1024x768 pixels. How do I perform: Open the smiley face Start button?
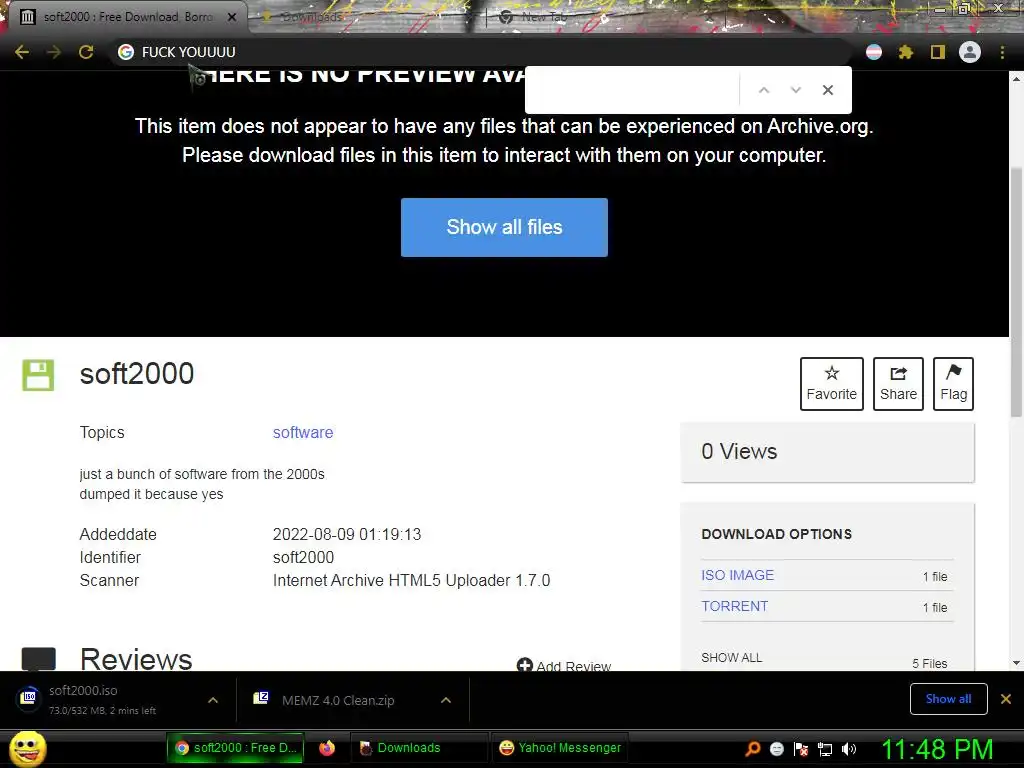coord(28,748)
